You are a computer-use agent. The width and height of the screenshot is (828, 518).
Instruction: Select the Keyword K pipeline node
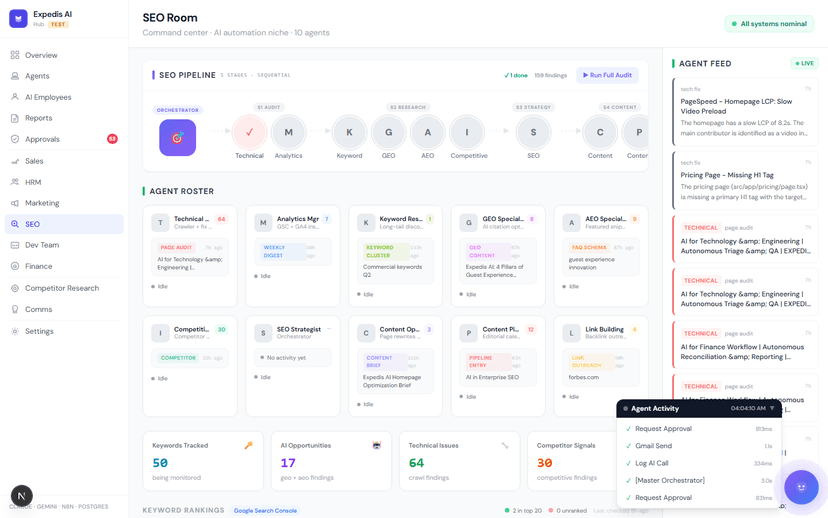(x=349, y=133)
